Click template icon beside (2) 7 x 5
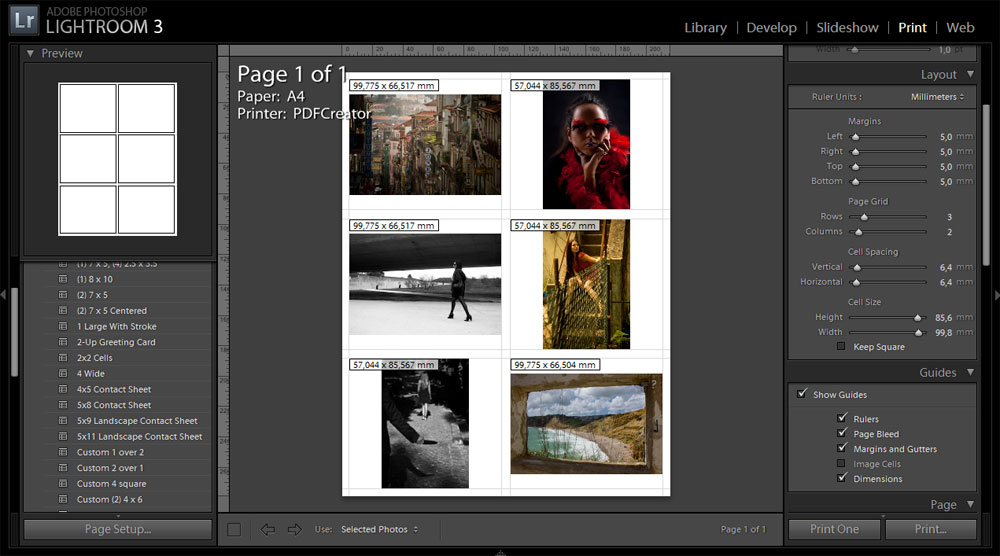 (x=63, y=295)
